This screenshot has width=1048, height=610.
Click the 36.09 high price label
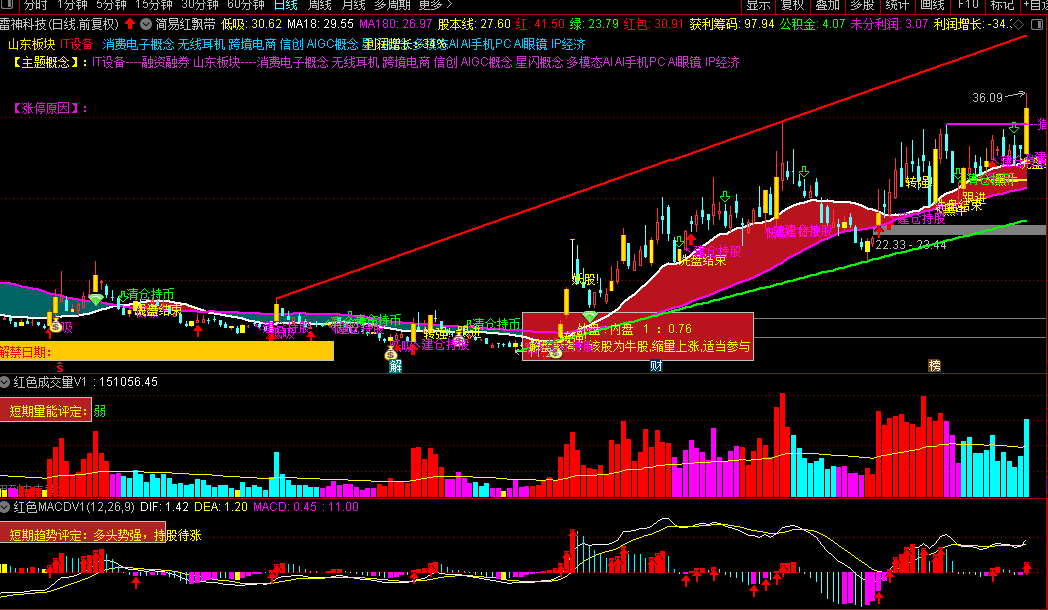coord(987,98)
